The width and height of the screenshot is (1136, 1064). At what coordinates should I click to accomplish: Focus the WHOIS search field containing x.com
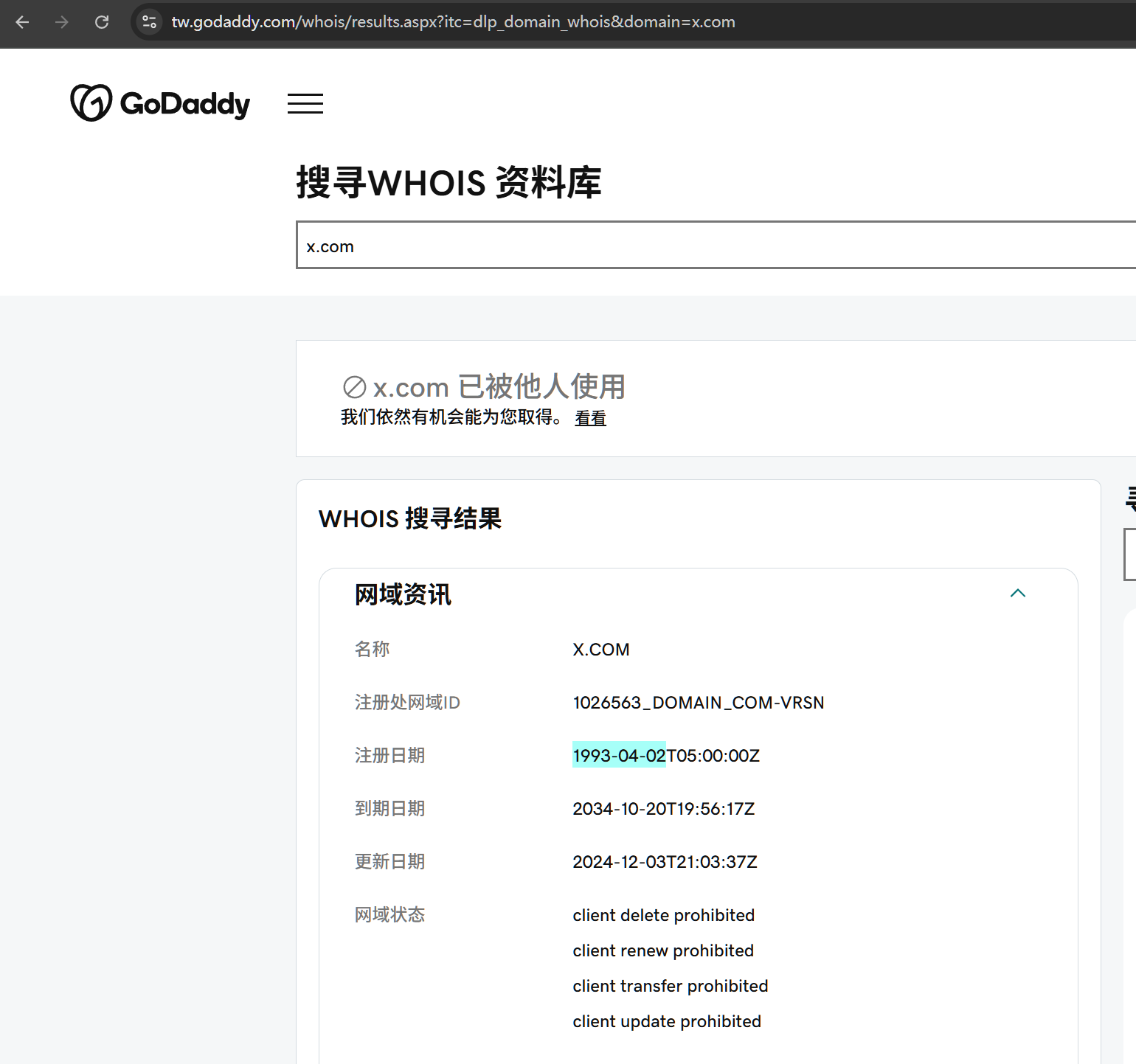tap(716, 245)
